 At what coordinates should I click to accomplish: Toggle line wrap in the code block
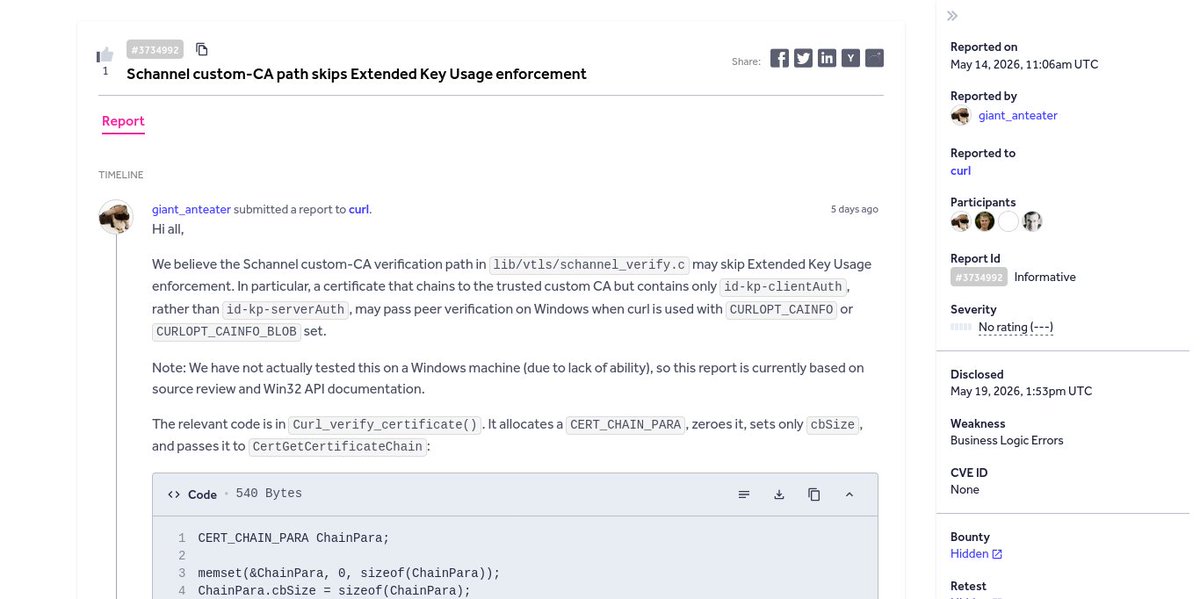pos(744,494)
